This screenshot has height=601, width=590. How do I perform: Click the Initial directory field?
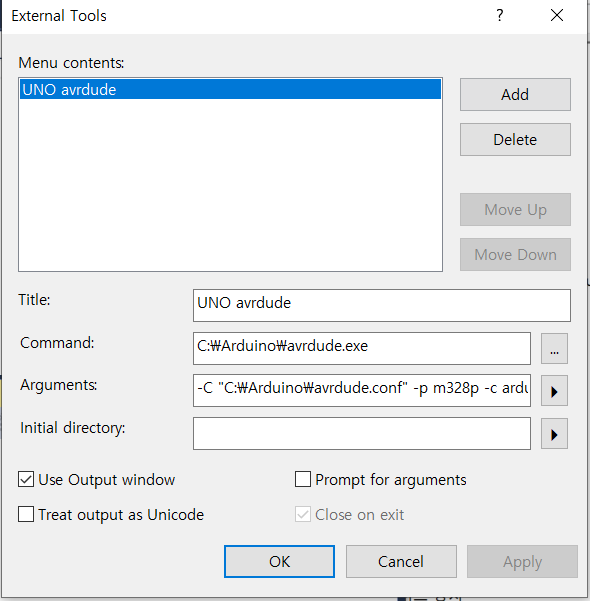point(362,434)
